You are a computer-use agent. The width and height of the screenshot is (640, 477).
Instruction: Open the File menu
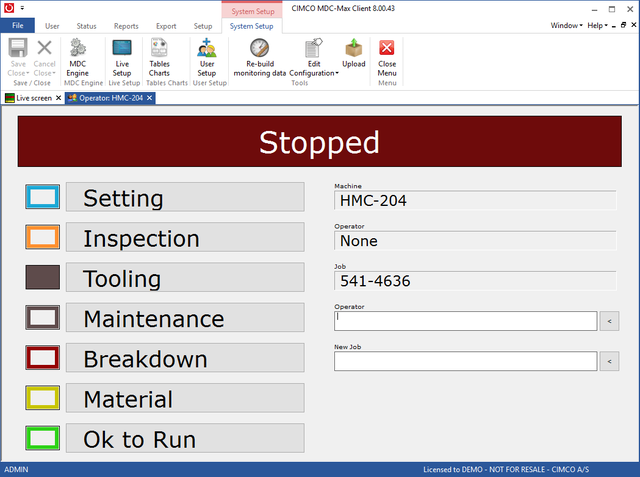(18, 25)
